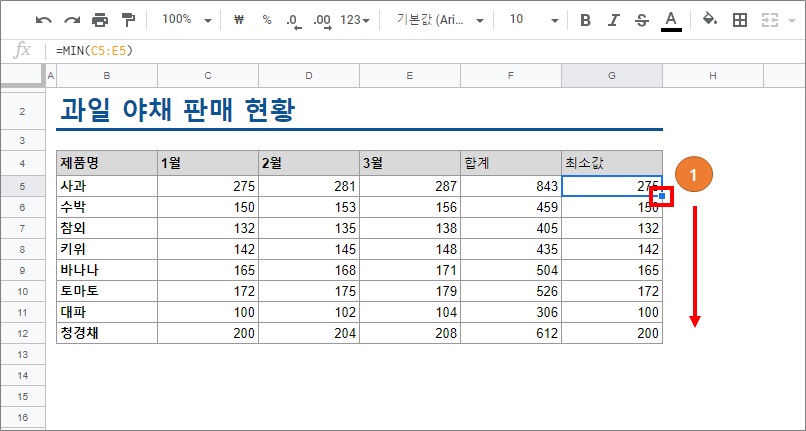Open the borders menu
Screen dimensions: 806x431
tap(740, 20)
